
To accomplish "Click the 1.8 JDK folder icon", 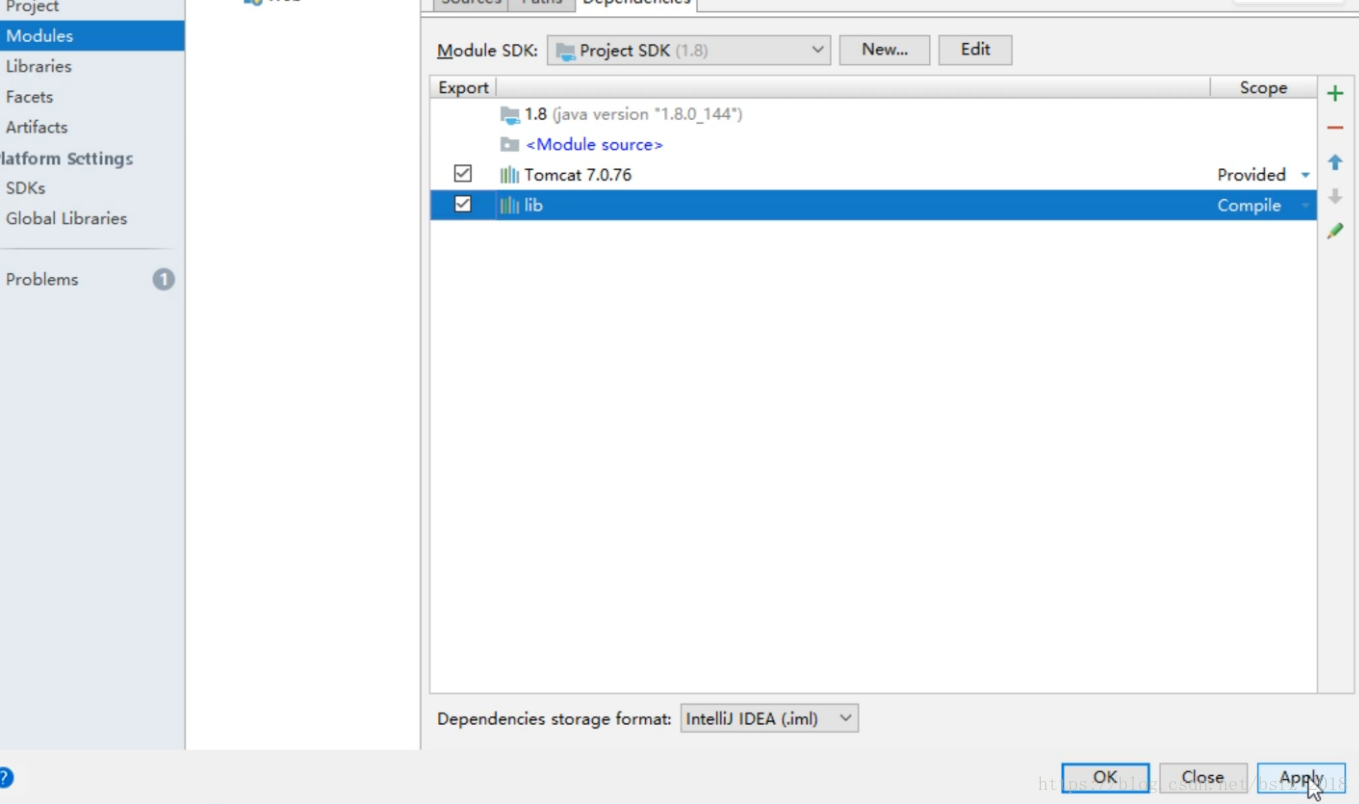I will 510,114.
